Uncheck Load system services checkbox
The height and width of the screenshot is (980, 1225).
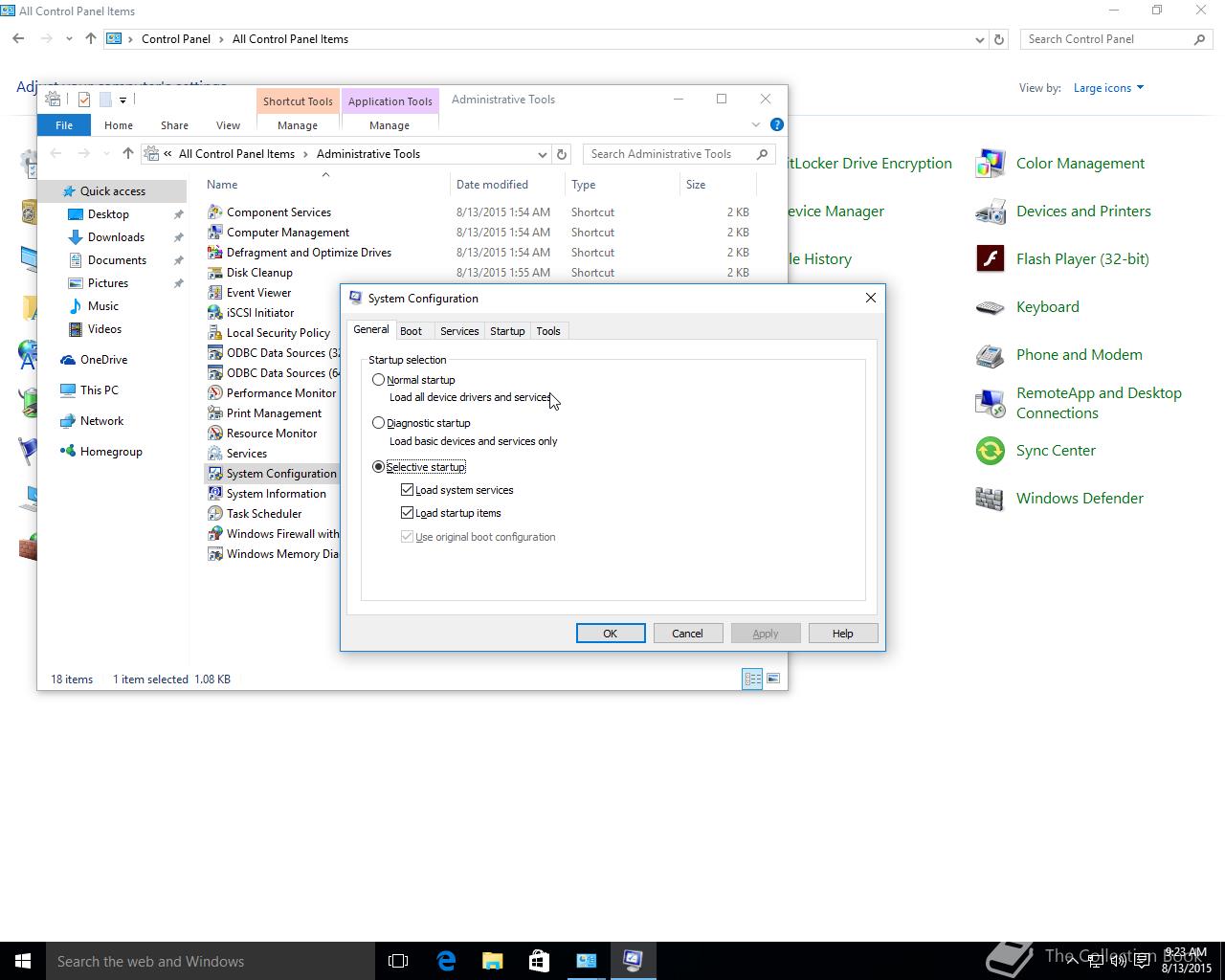pyautogui.click(x=407, y=490)
